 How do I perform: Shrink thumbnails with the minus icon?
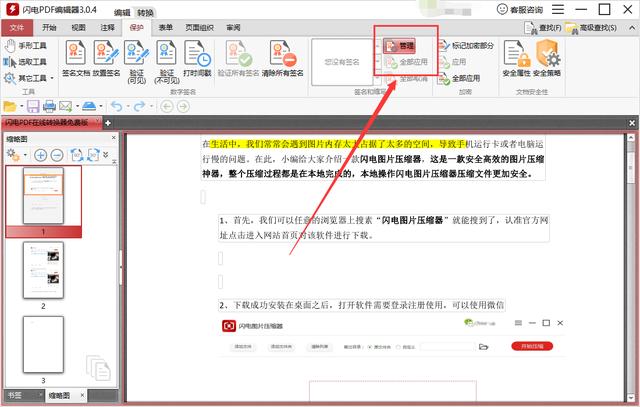point(57,155)
